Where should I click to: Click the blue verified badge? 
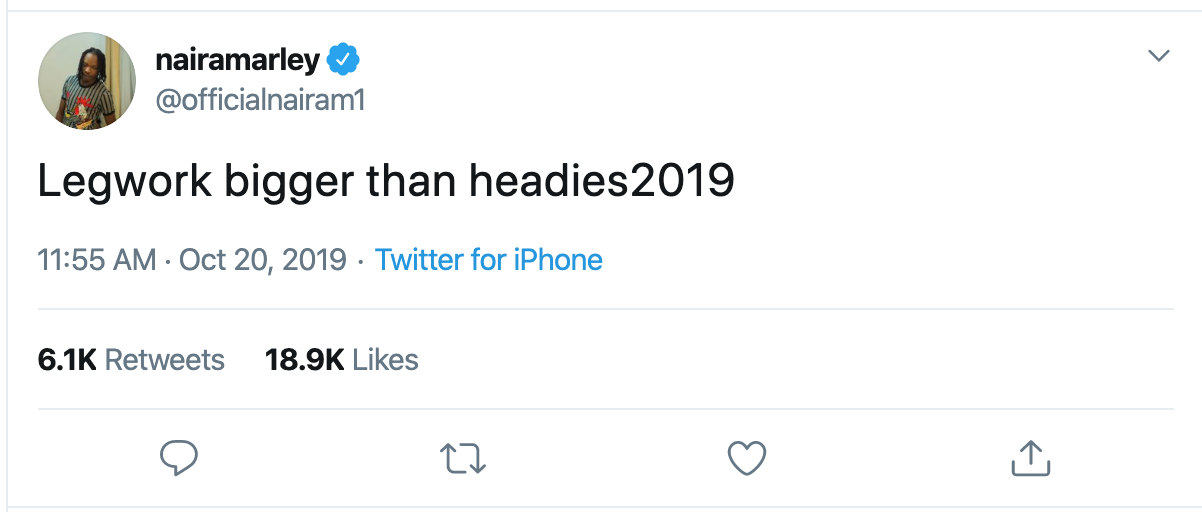click(343, 60)
